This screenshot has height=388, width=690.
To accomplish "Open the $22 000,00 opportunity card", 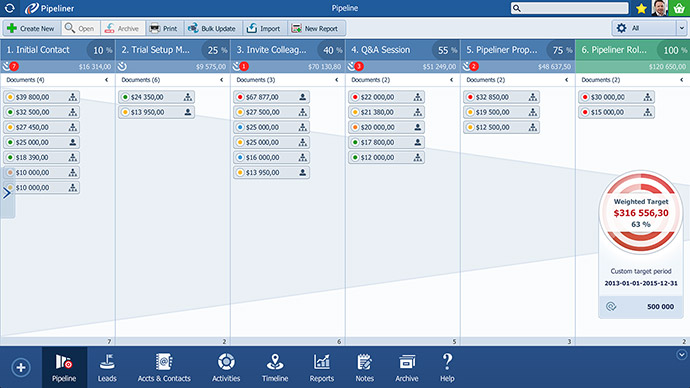I will (386, 97).
